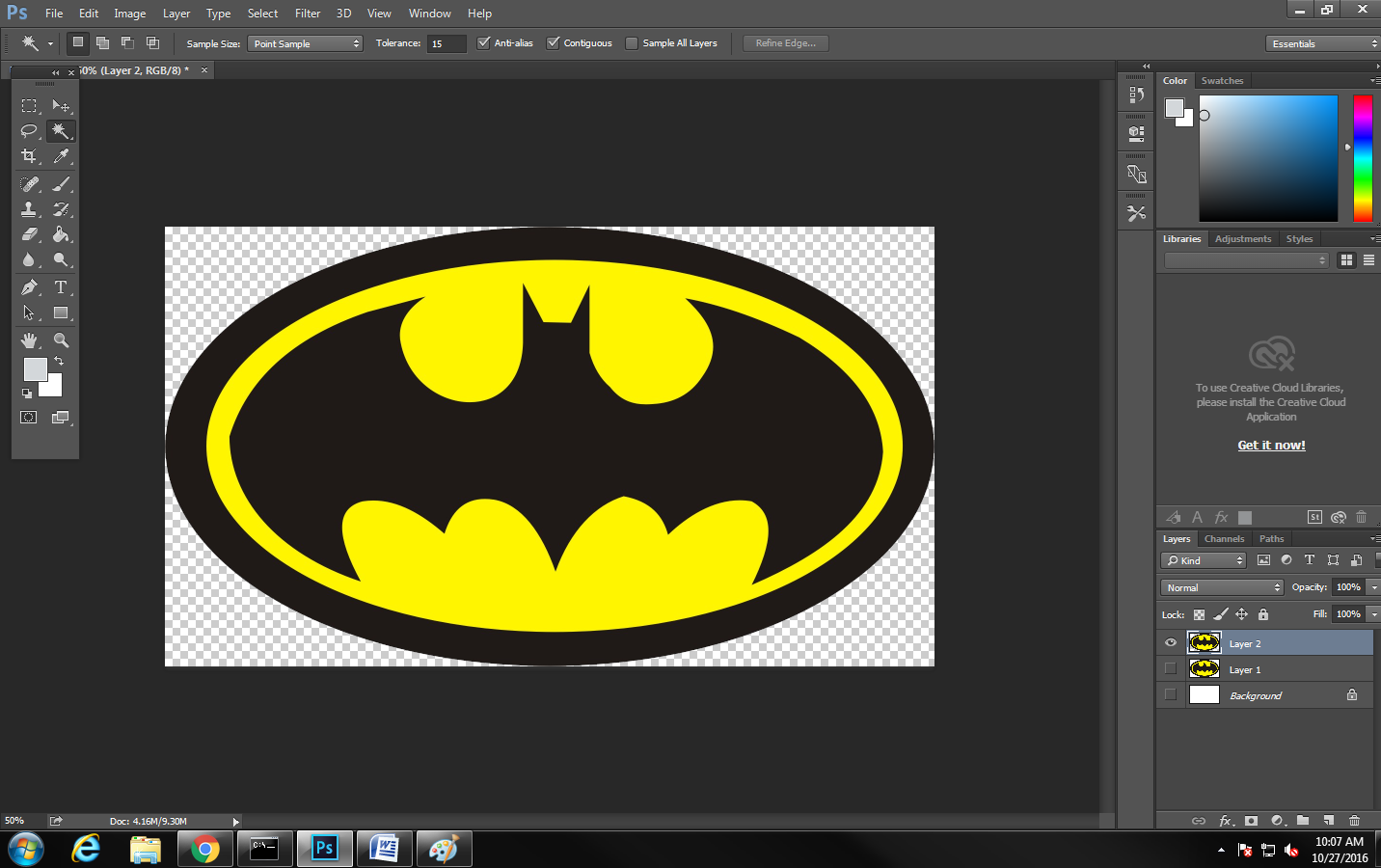Viewport: 1381px width, 868px height.
Task: Create a new layer group folder
Action: point(1303,821)
